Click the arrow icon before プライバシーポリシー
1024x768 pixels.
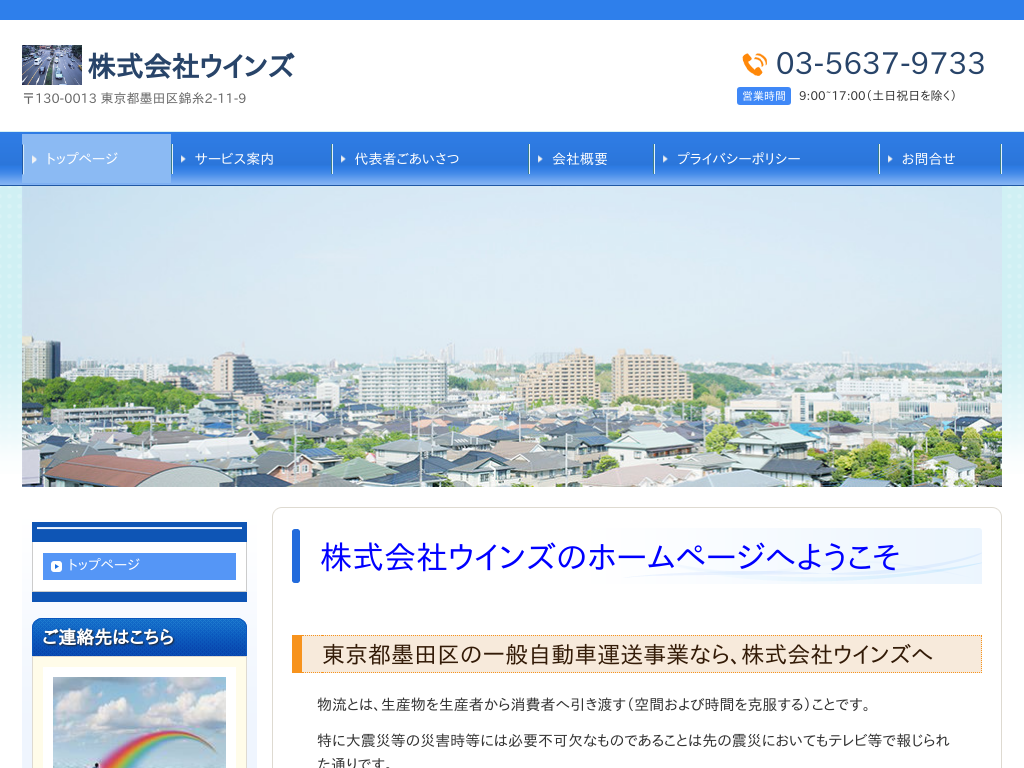click(665, 159)
